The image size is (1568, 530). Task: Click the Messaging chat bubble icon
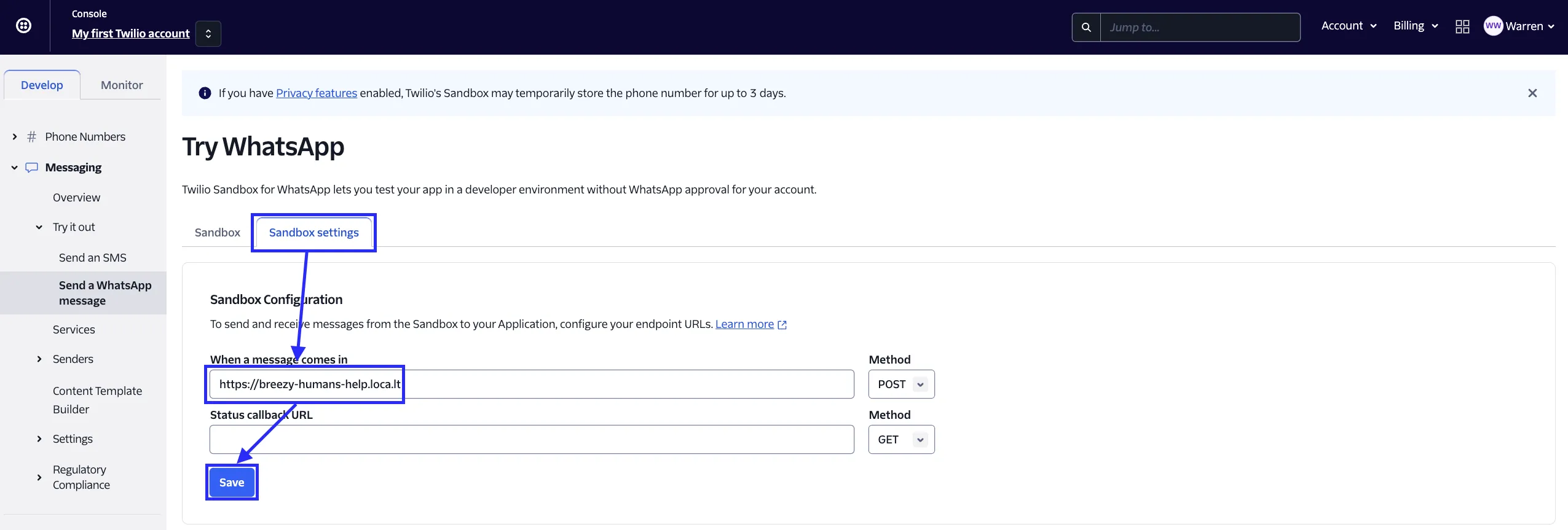pyautogui.click(x=32, y=168)
